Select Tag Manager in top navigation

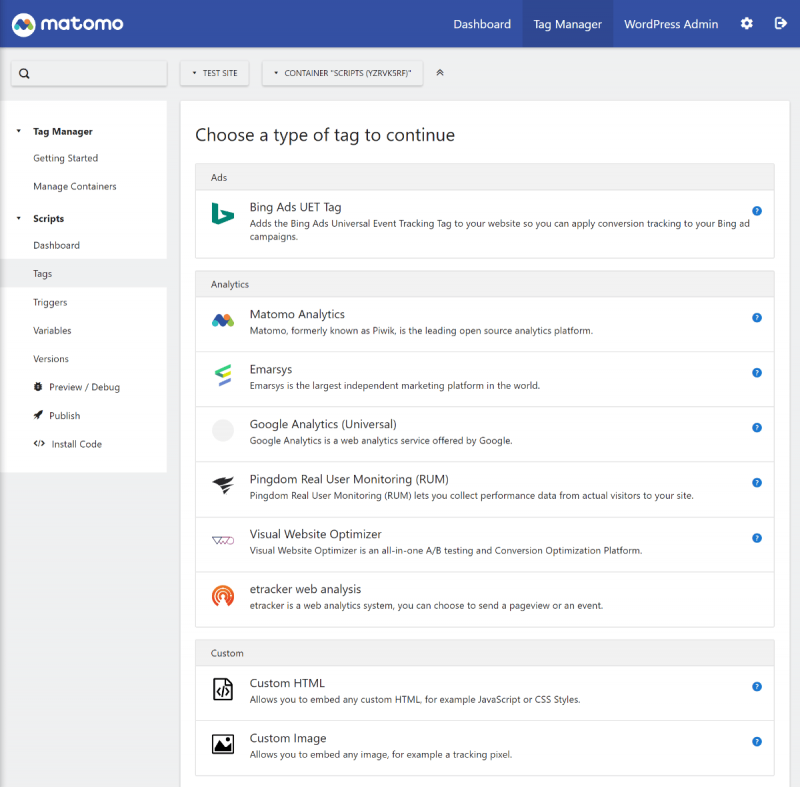(x=567, y=24)
